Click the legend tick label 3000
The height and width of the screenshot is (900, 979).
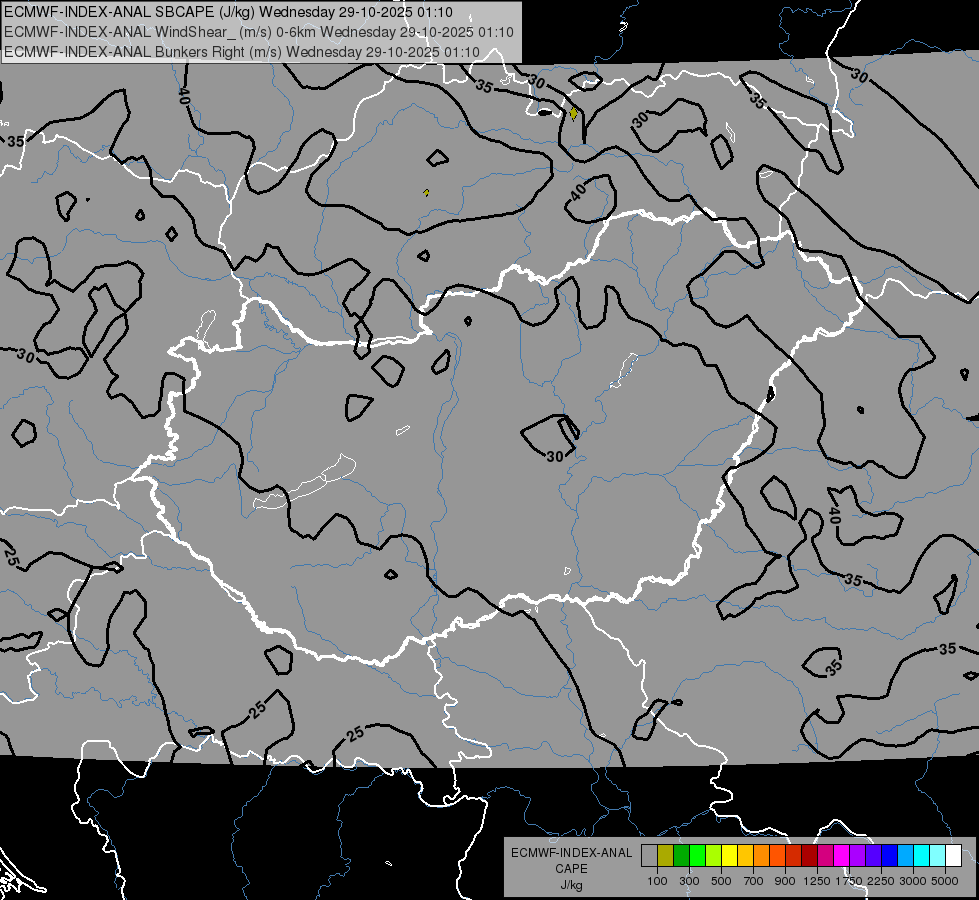[x=913, y=881]
